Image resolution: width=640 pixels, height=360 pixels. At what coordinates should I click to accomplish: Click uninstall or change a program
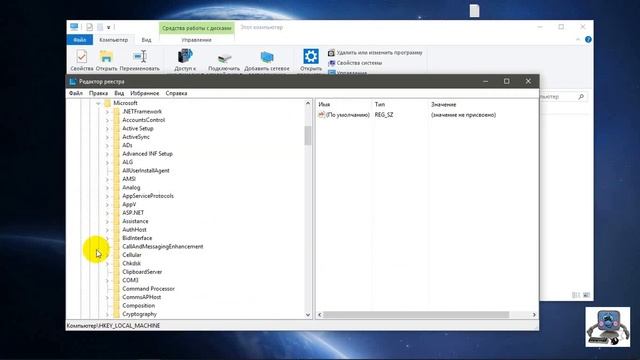click(x=375, y=53)
